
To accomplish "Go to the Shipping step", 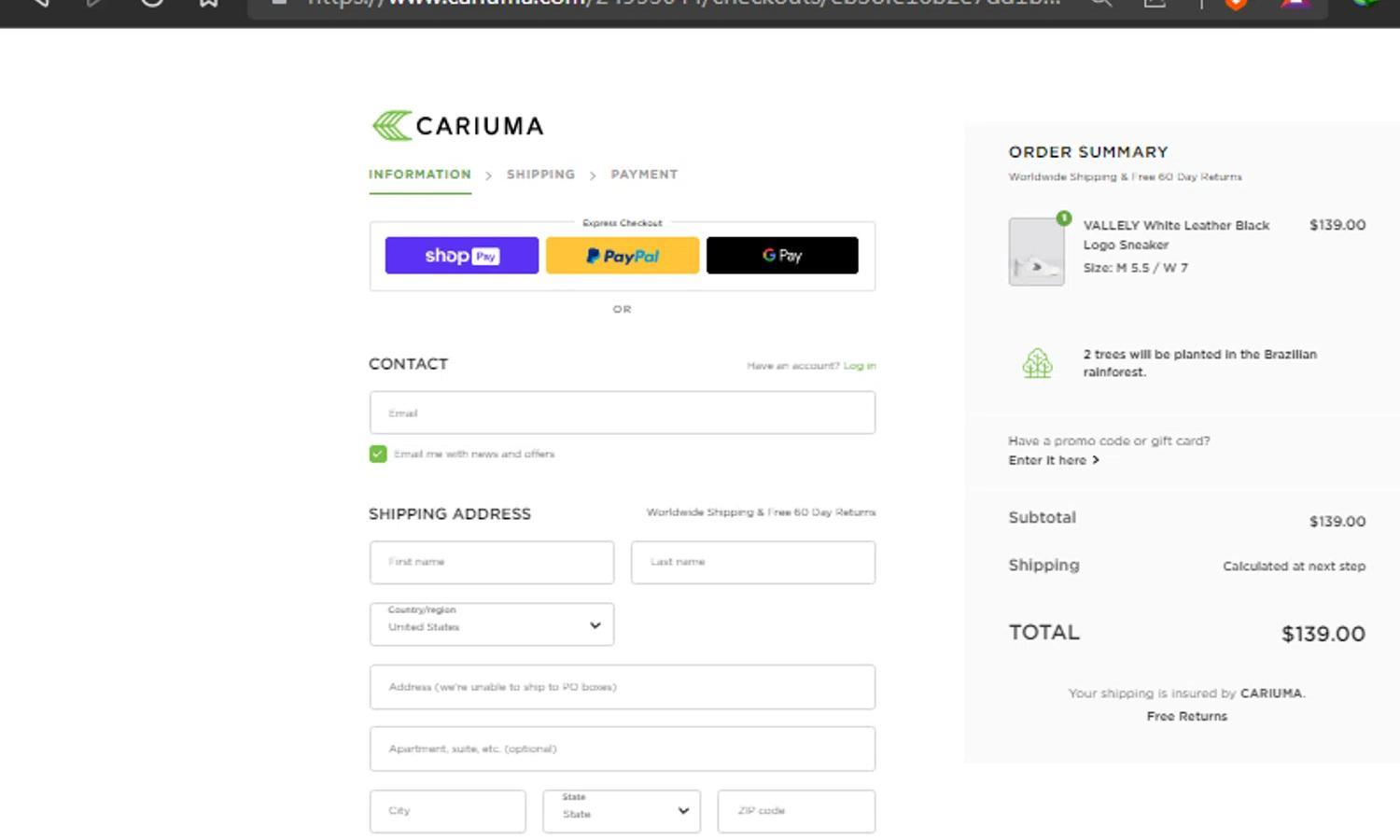I will point(540,175).
